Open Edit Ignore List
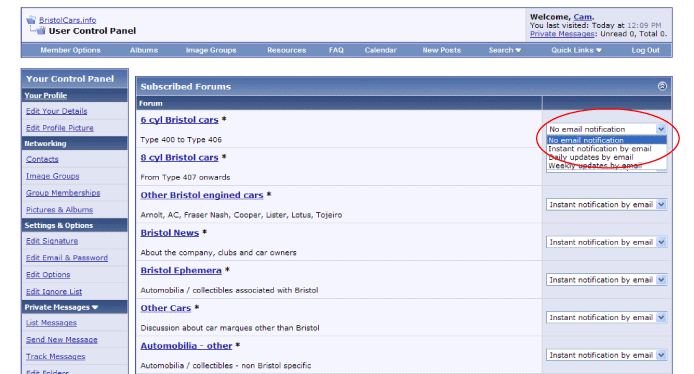The image size is (694, 374). point(54,292)
